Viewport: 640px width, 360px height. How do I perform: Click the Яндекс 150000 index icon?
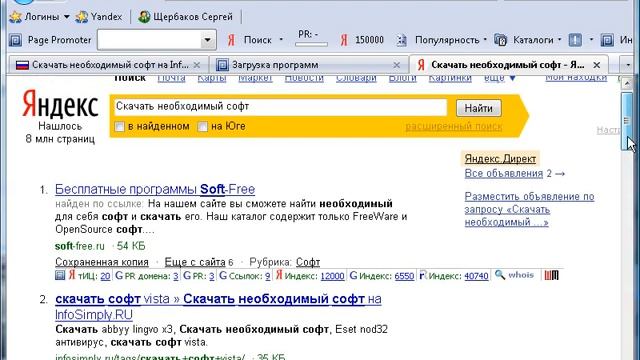pos(344,40)
